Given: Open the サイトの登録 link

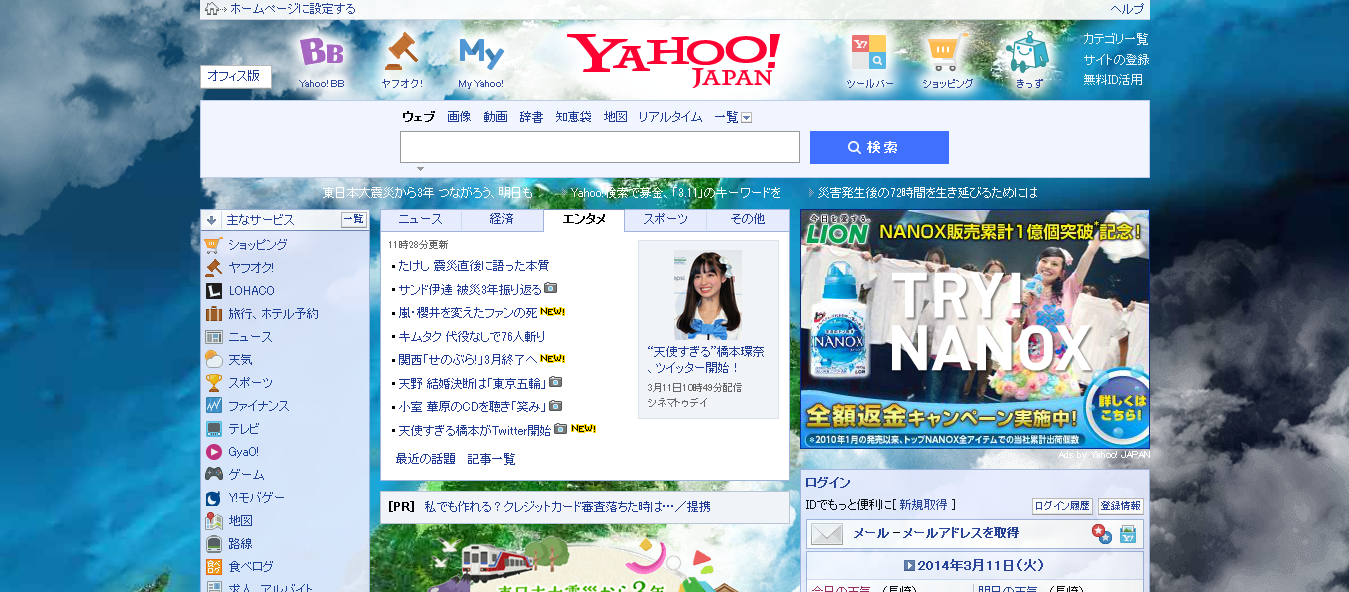Looking at the screenshot, I should point(1116,60).
